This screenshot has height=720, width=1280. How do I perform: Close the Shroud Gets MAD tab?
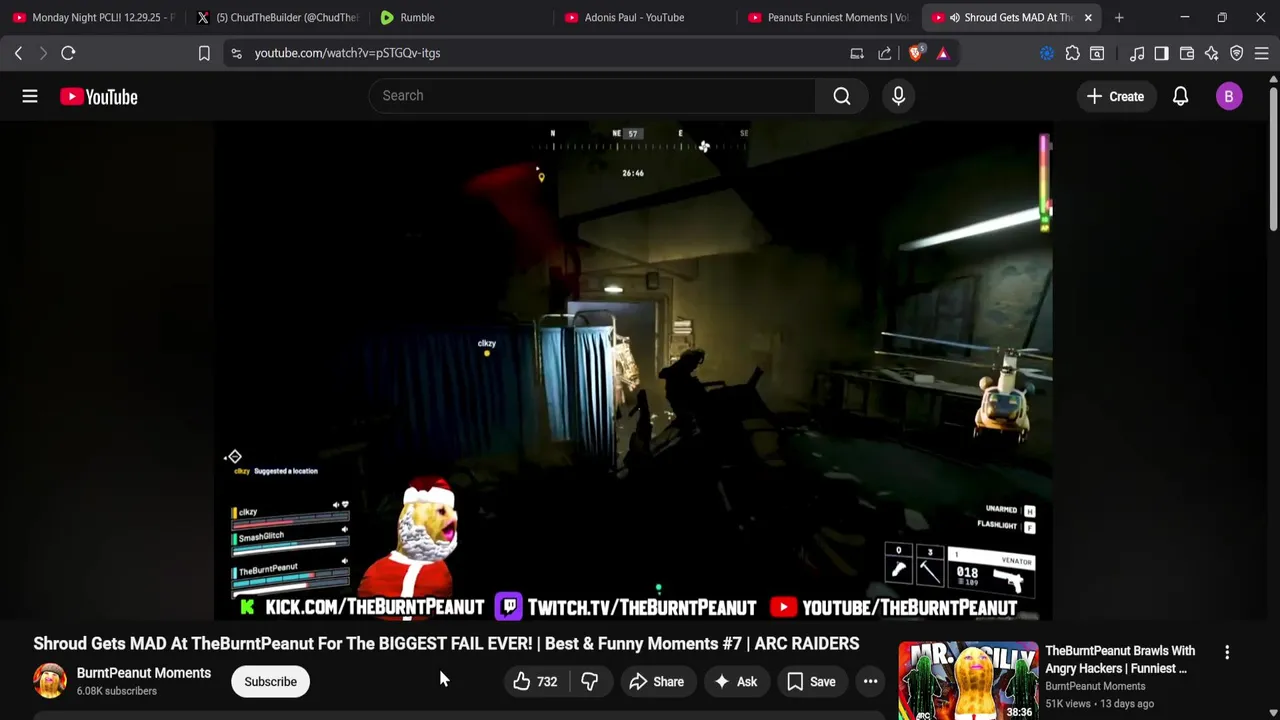tap(1088, 17)
